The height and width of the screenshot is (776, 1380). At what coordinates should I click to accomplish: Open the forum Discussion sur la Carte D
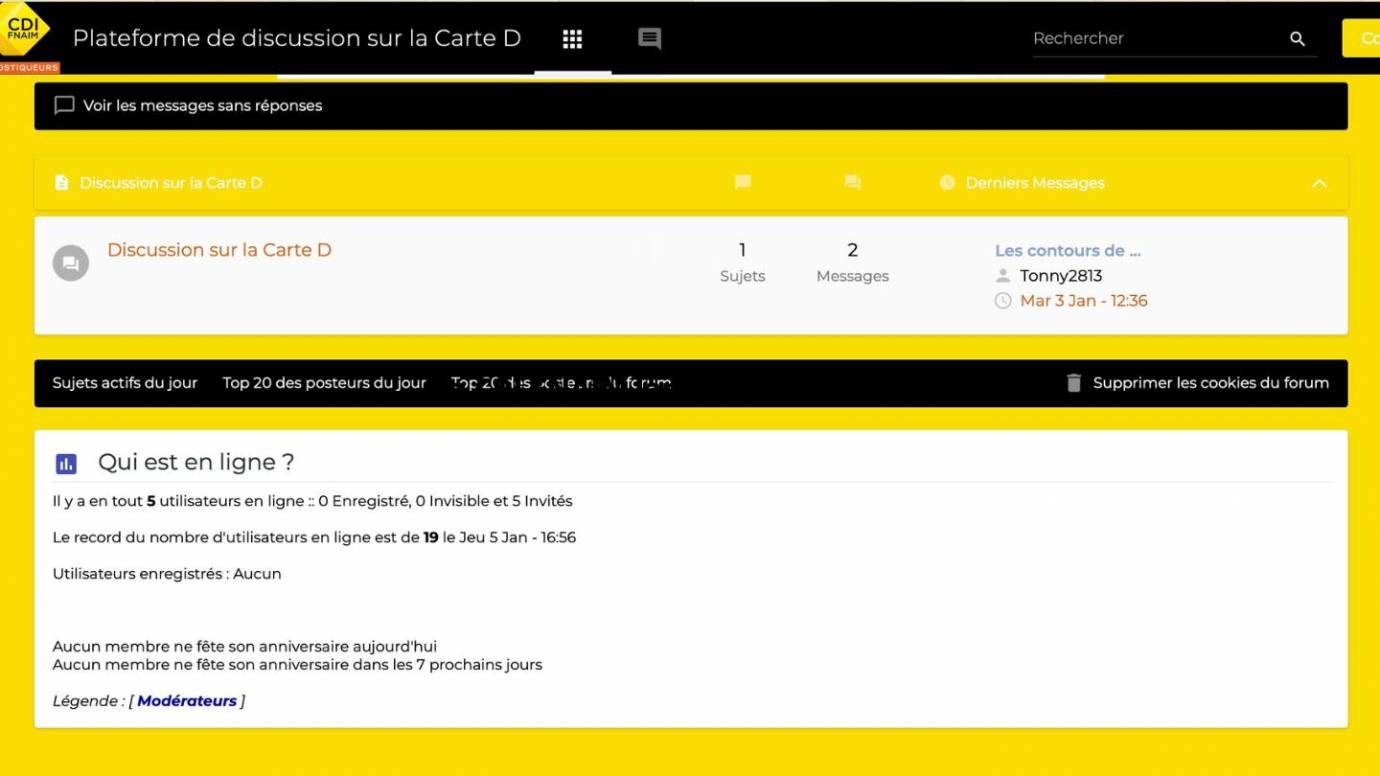click(x=220, y=250)
